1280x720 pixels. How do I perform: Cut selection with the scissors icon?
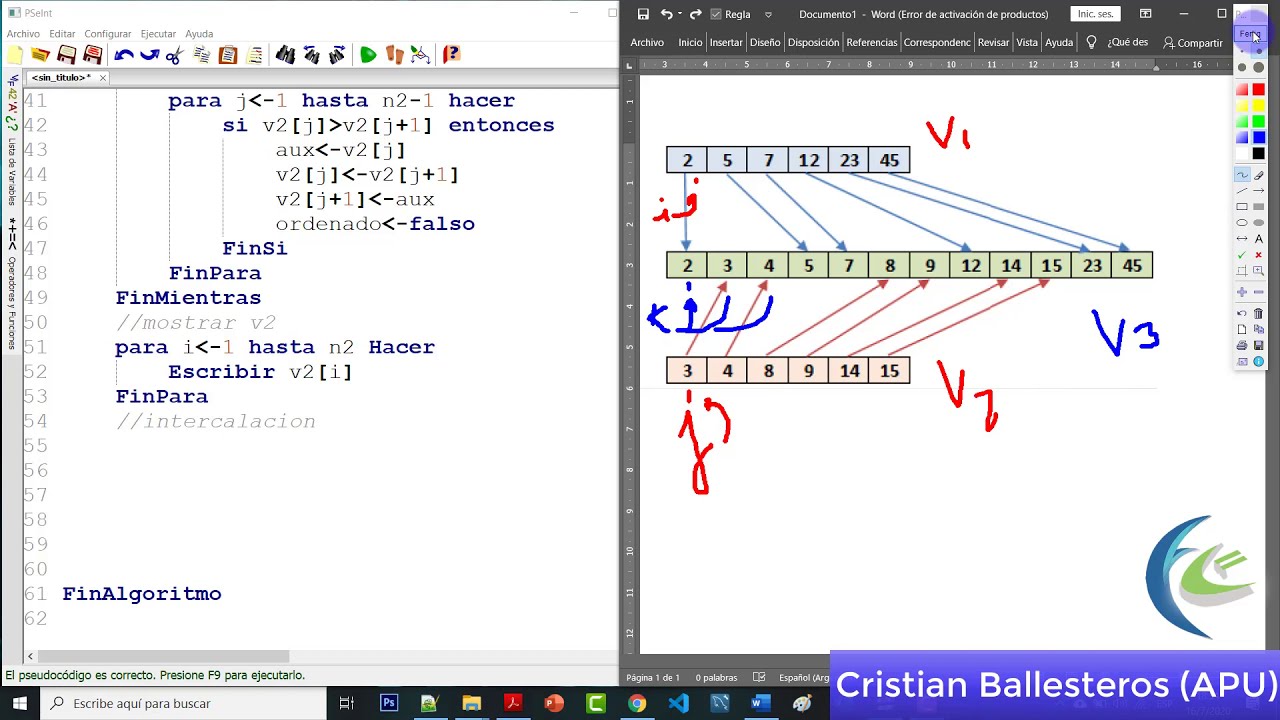tap(175, 55)
